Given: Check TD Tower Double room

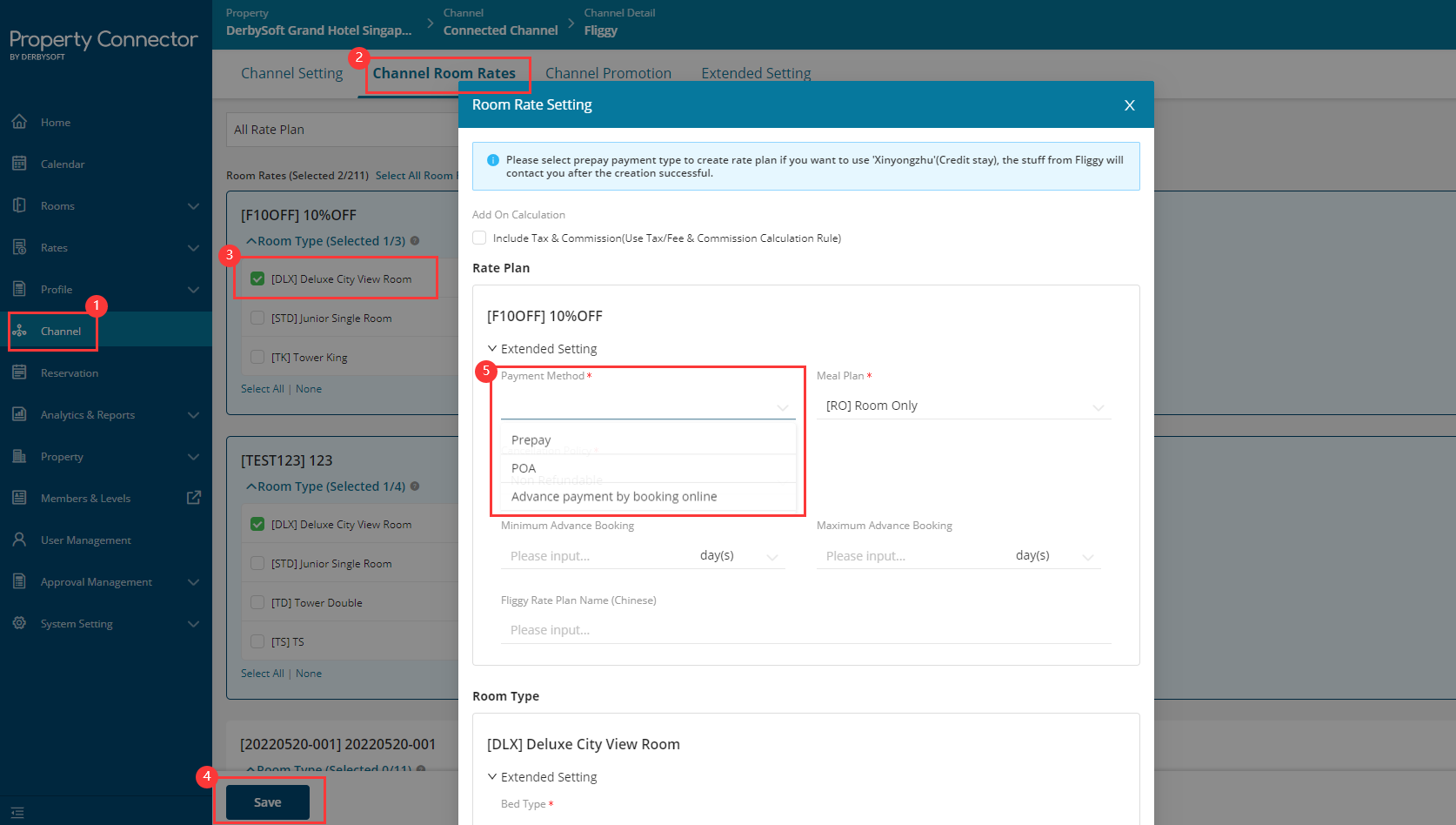Looking at the screenshot, I should [257, 602].
